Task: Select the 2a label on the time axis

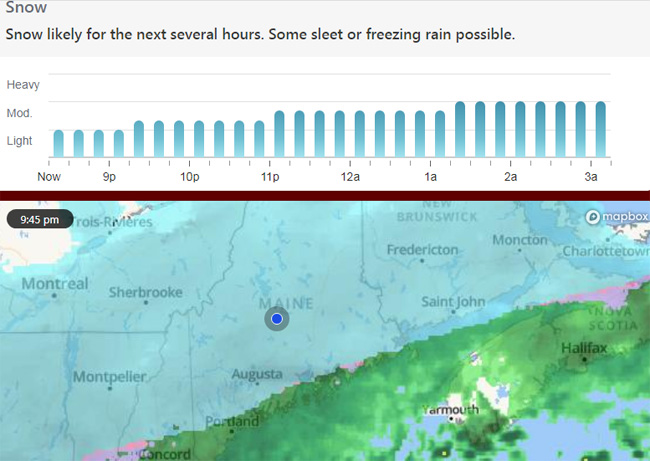Action: [510, 177]
